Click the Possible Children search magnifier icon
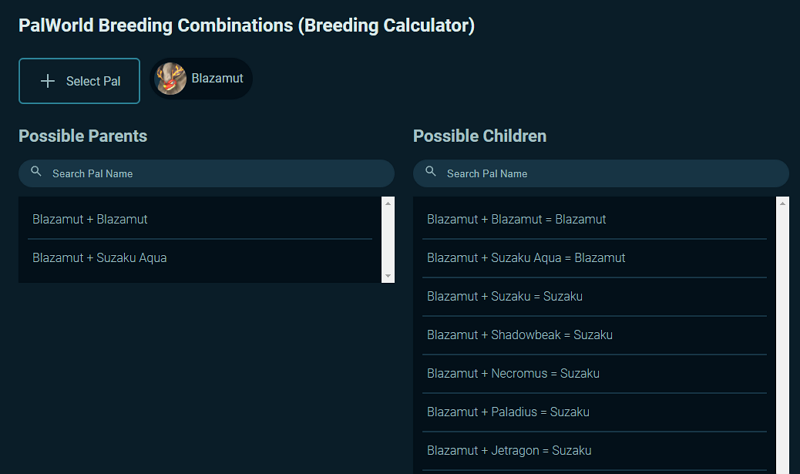Image resolution: width=800 pixels, height=474 pixels. [x=431, y=172]
